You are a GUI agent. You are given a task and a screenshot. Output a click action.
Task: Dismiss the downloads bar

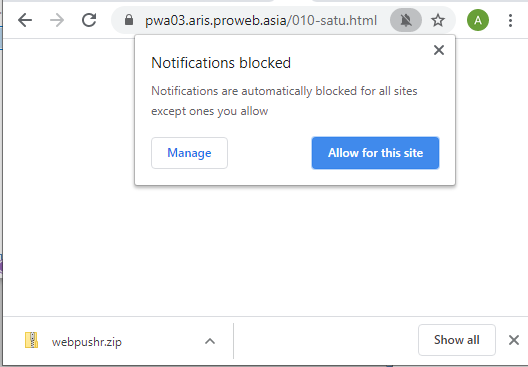[x=514, y=340]
